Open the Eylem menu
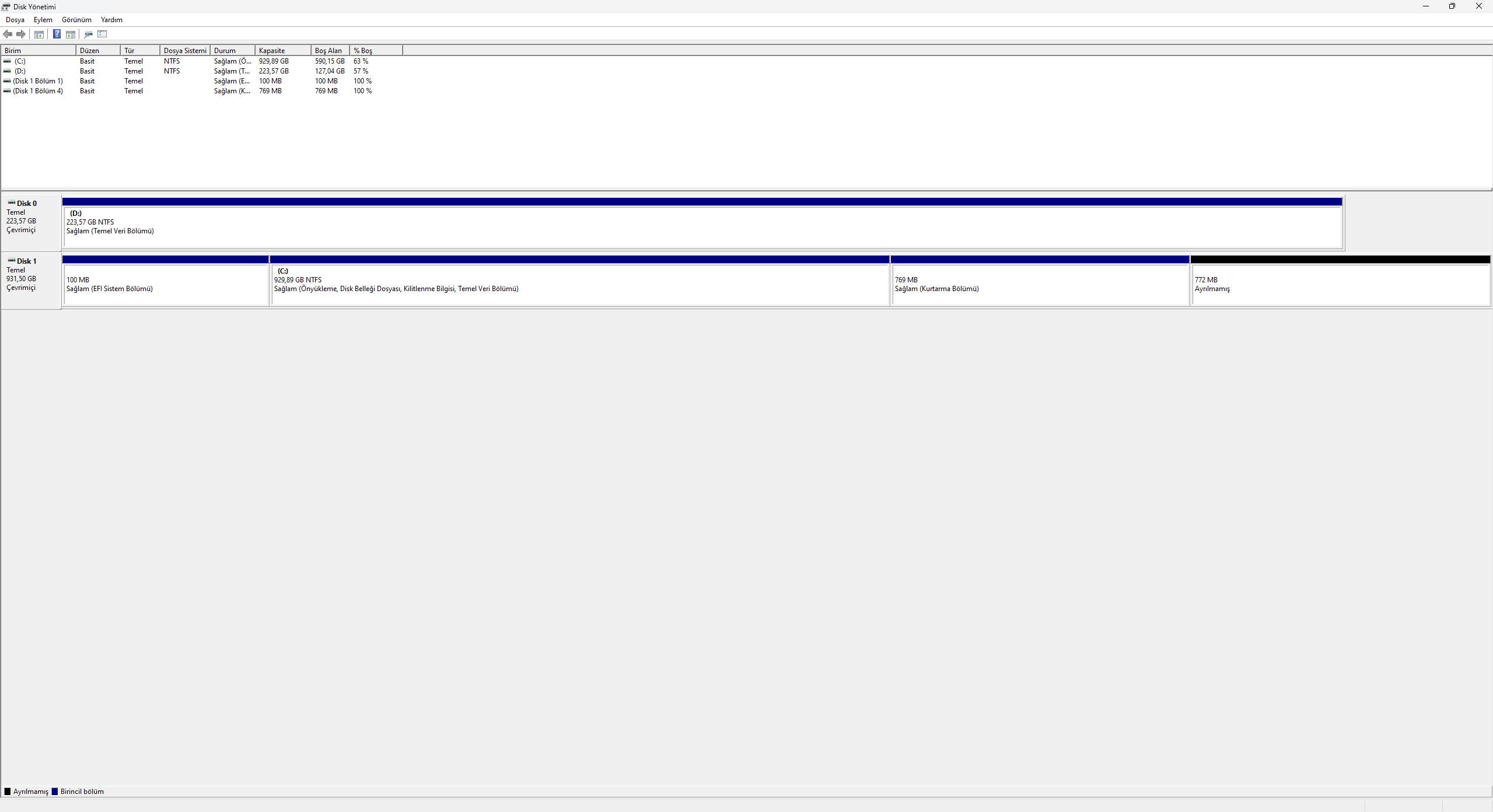This screenshot has width=1493, height=812. click(43, 20)
